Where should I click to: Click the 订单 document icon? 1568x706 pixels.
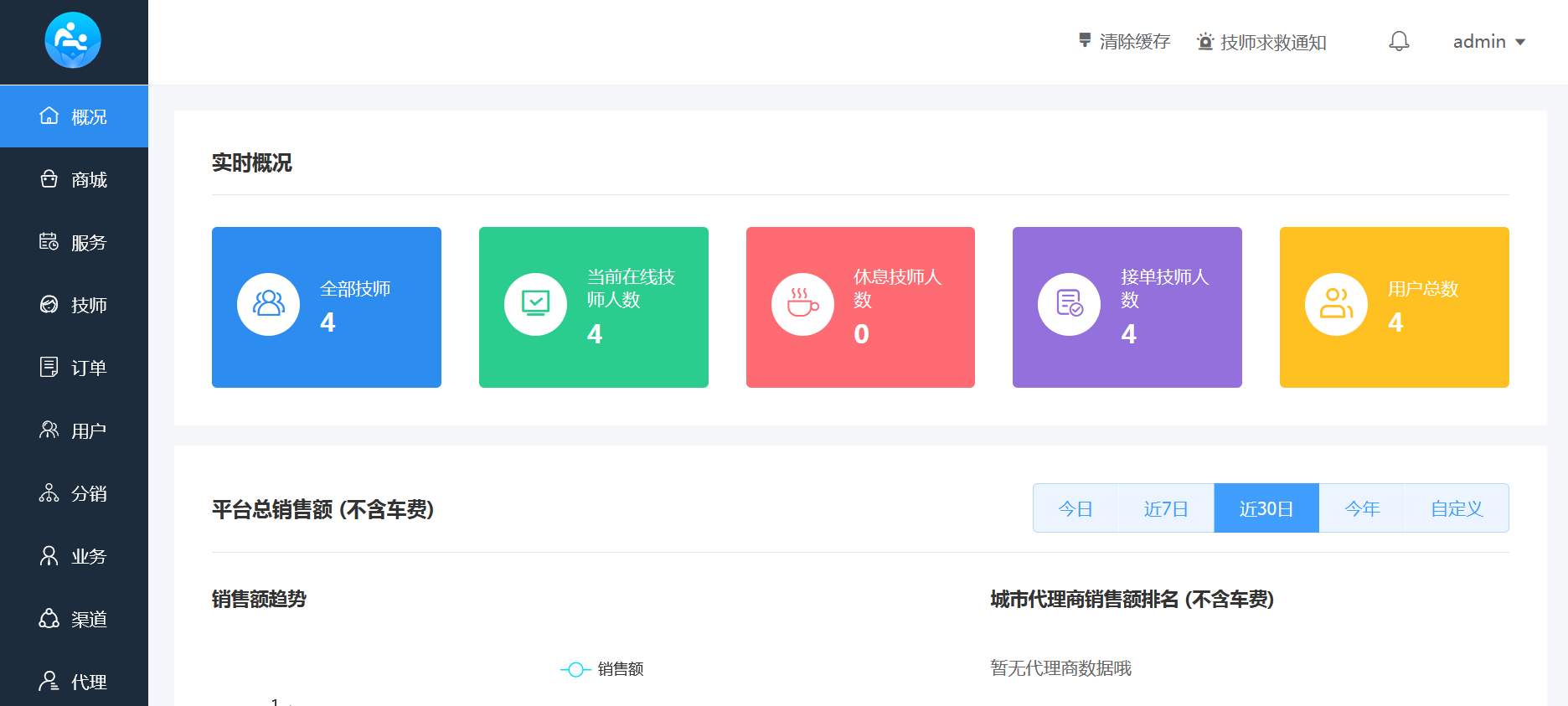(49, 368)
